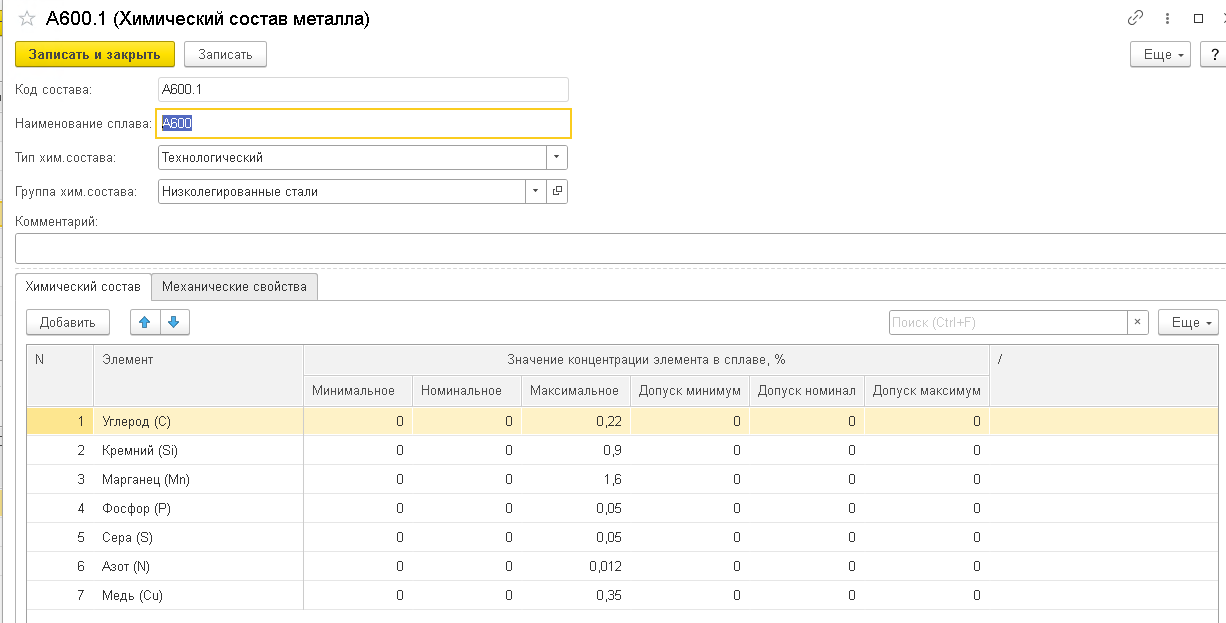
Task: Select the Азот (N) row
Action: pyautogui.click(x=622, y=566)
